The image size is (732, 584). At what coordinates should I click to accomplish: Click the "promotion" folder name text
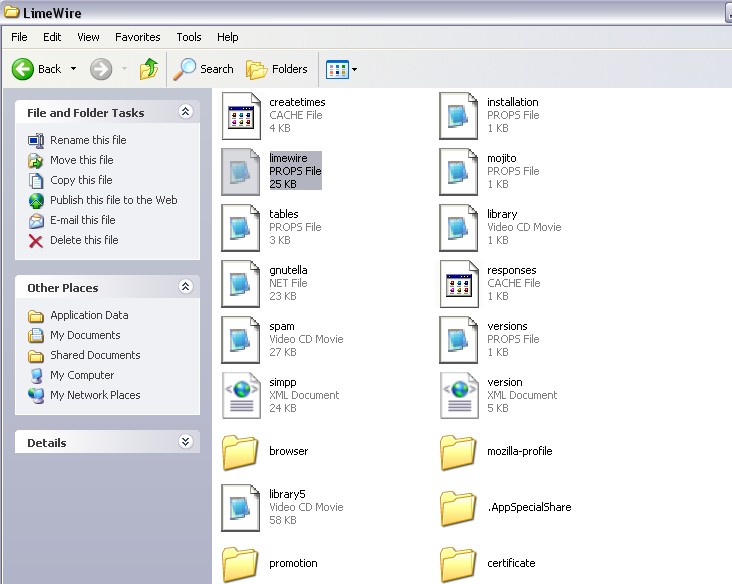pyautogui.click(x=293, y=563)
